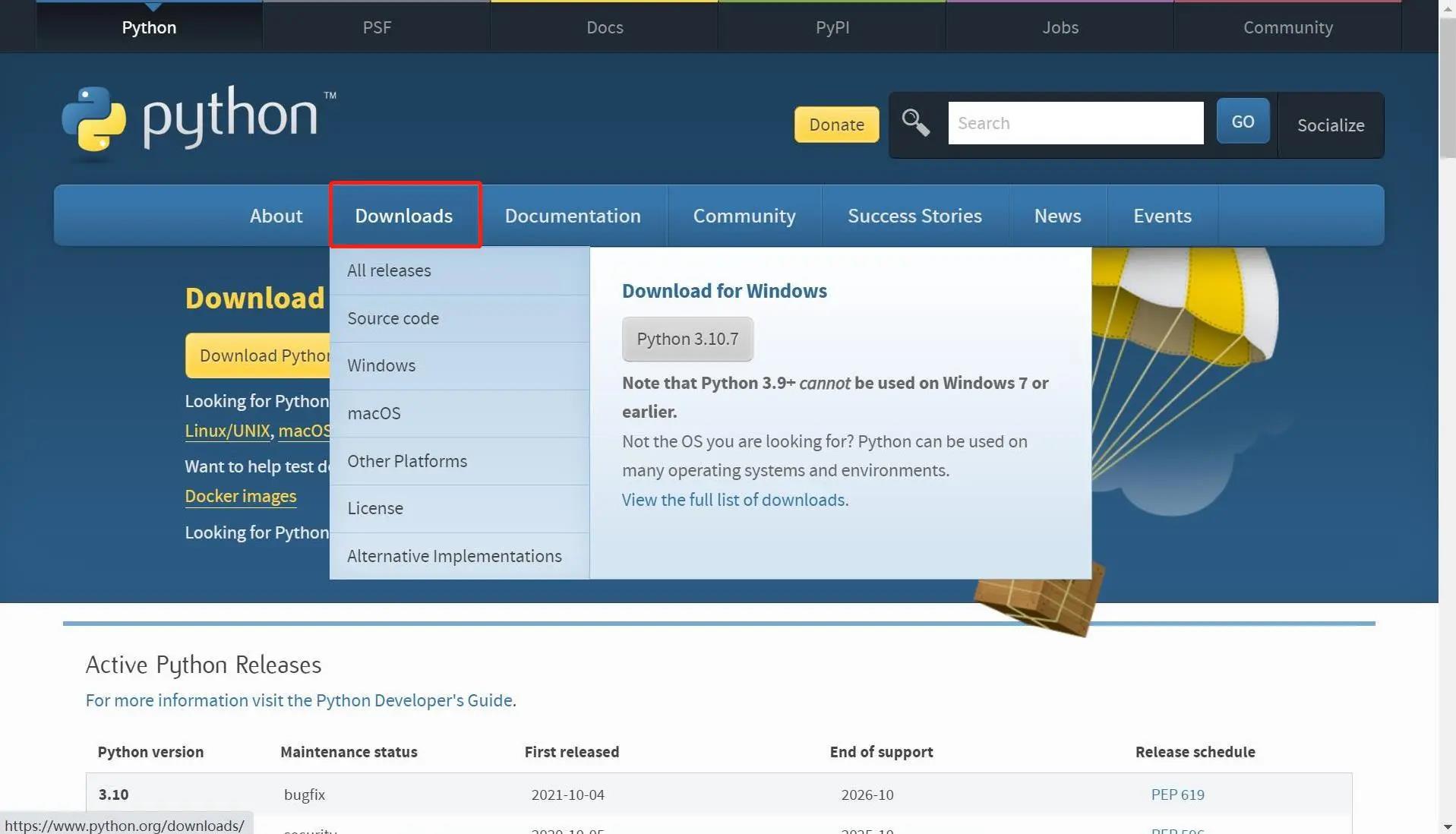Choose Source code in Downloads dropdown
The height and width of the screenshot is (834, 1456).
coord(393,318)
